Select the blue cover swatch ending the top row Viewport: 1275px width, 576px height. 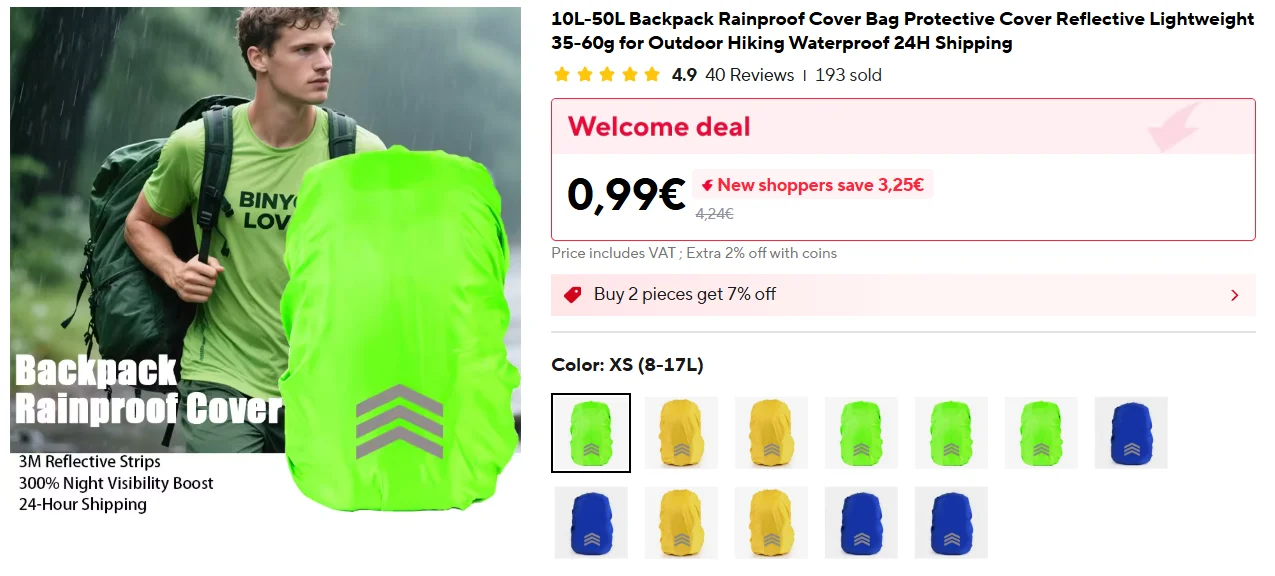(x=1131, y=433)
